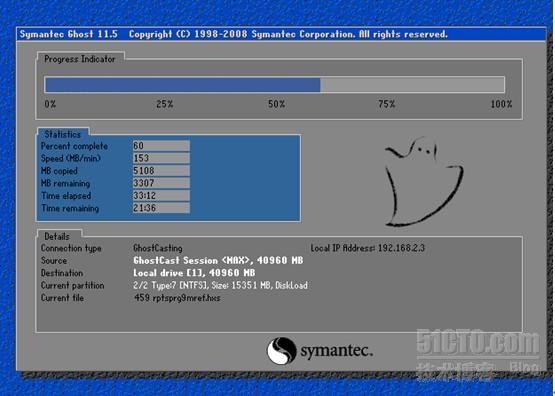Click the Time remaining value 21:36

pyautogui.click(x=161, y=208)
